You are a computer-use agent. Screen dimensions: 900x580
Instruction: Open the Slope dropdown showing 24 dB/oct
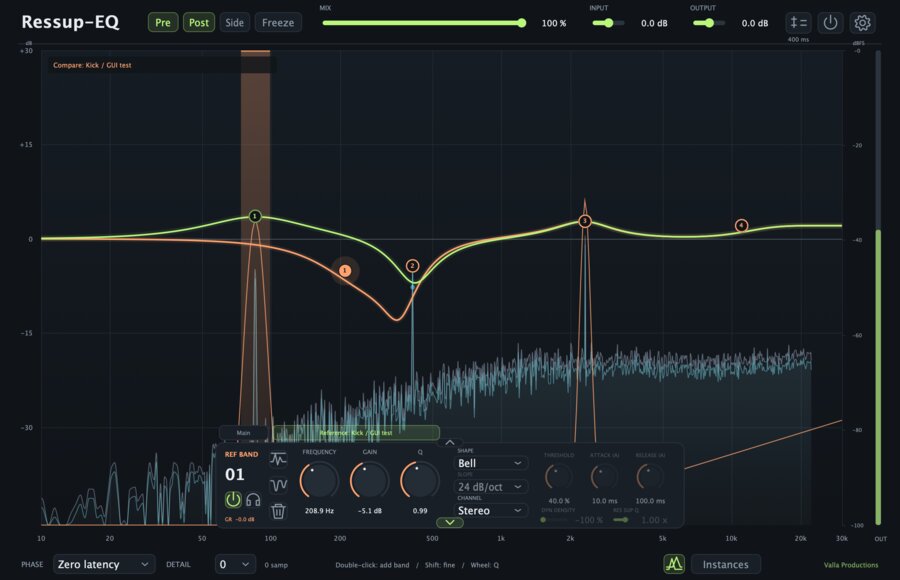pos(490,486)
